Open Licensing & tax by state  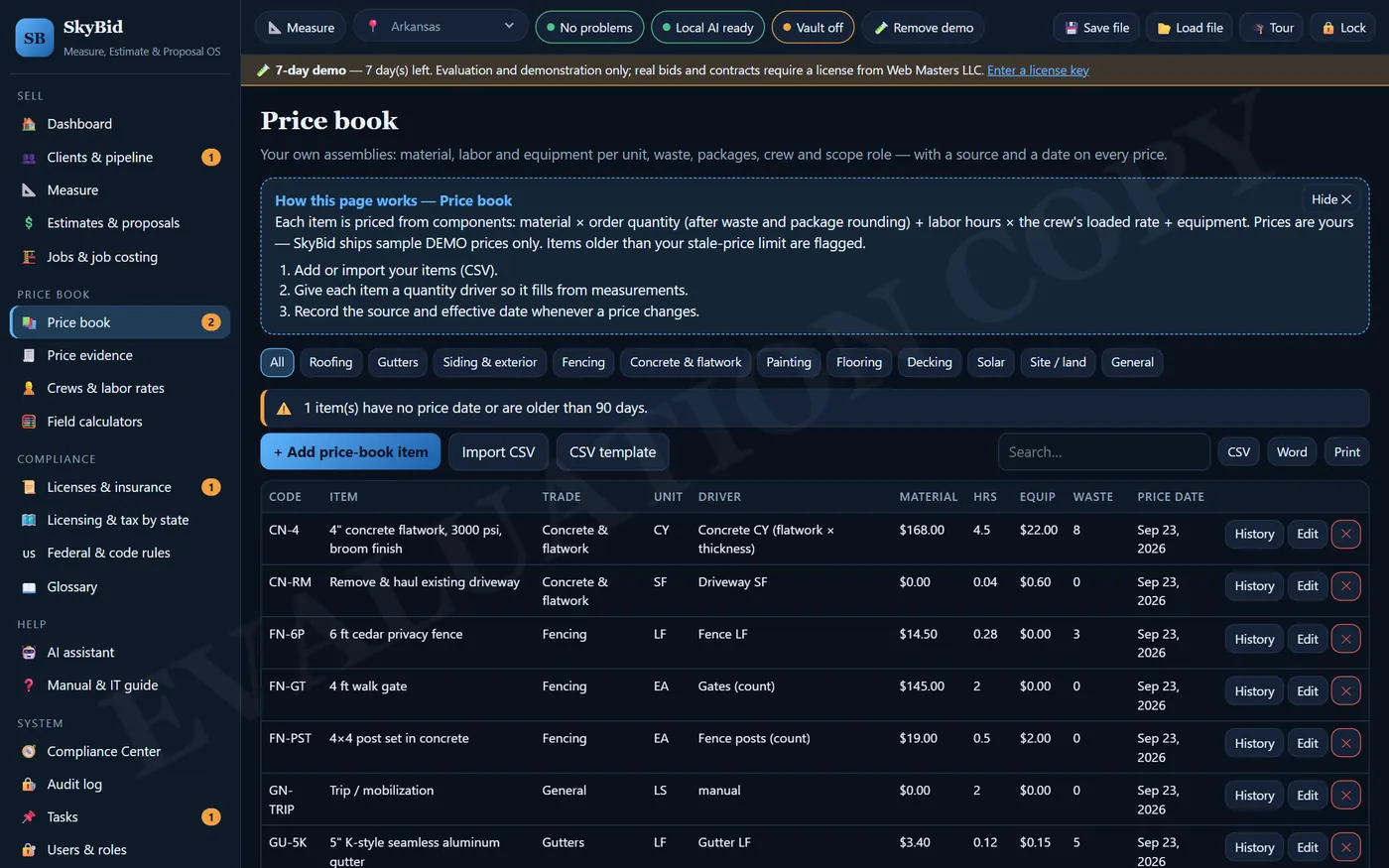click(120, 520)
